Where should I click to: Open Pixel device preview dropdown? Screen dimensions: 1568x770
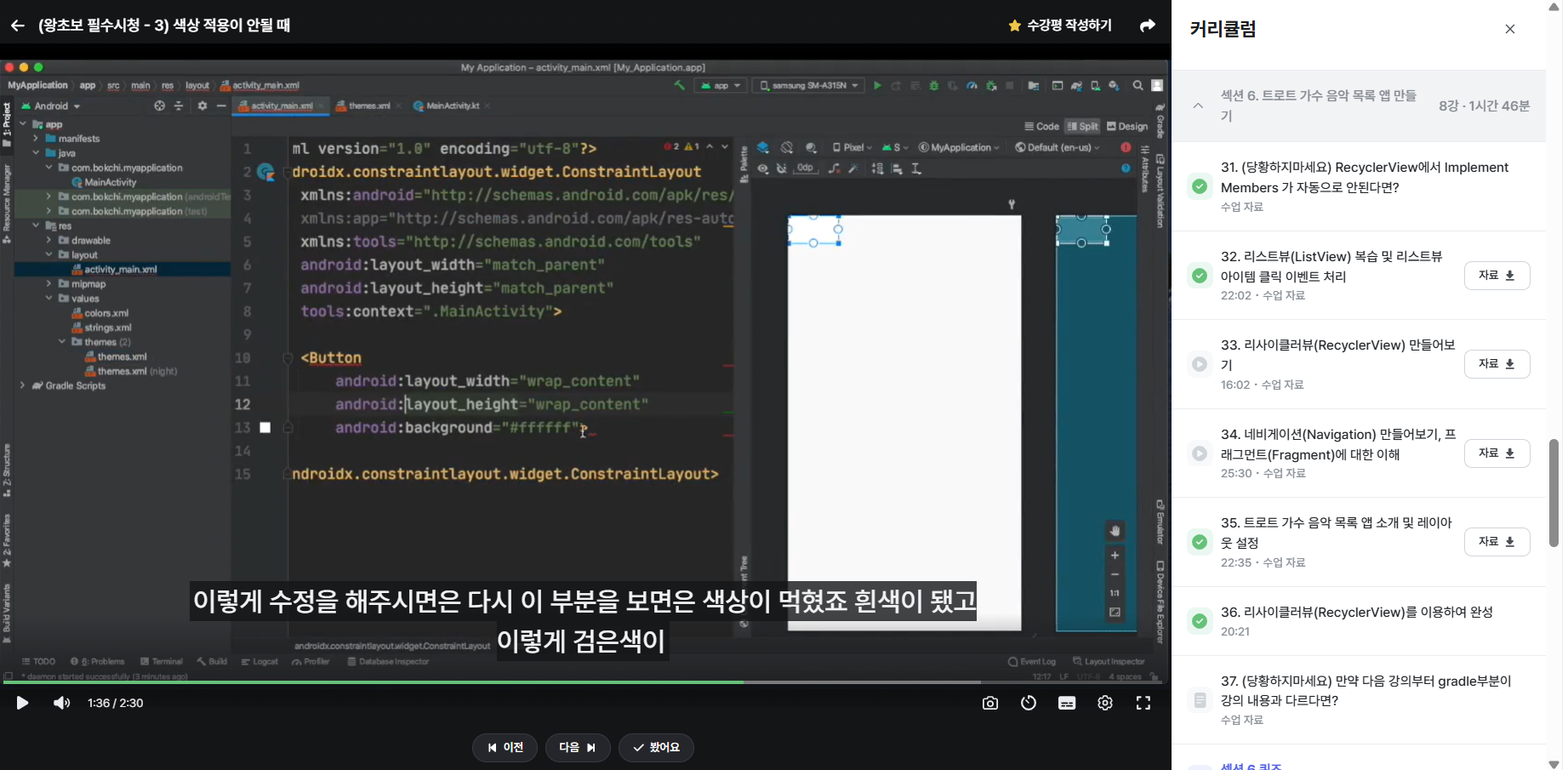[852, 147]
